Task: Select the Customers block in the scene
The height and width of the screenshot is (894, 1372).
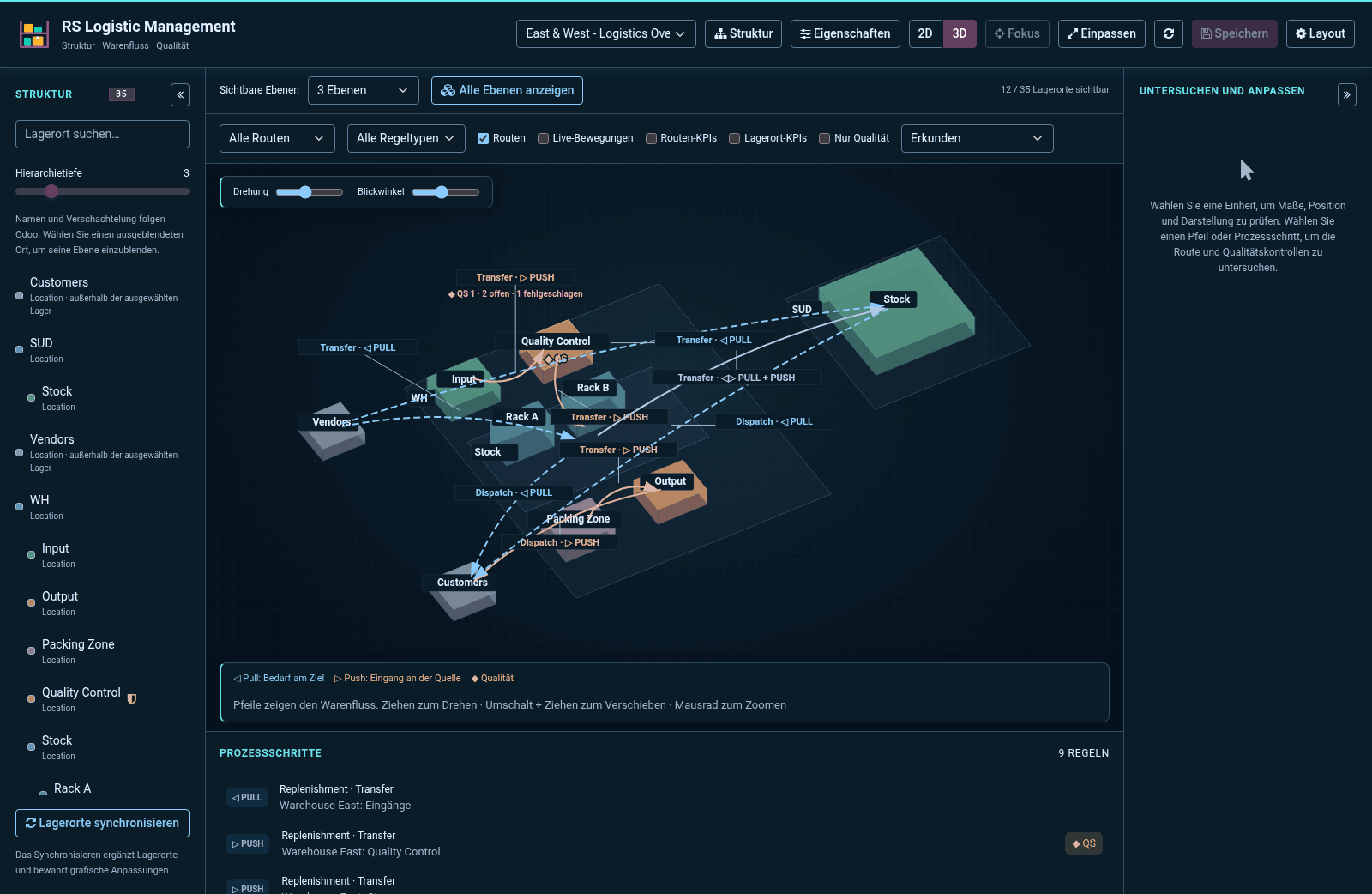Action: [x=462, y=583]
